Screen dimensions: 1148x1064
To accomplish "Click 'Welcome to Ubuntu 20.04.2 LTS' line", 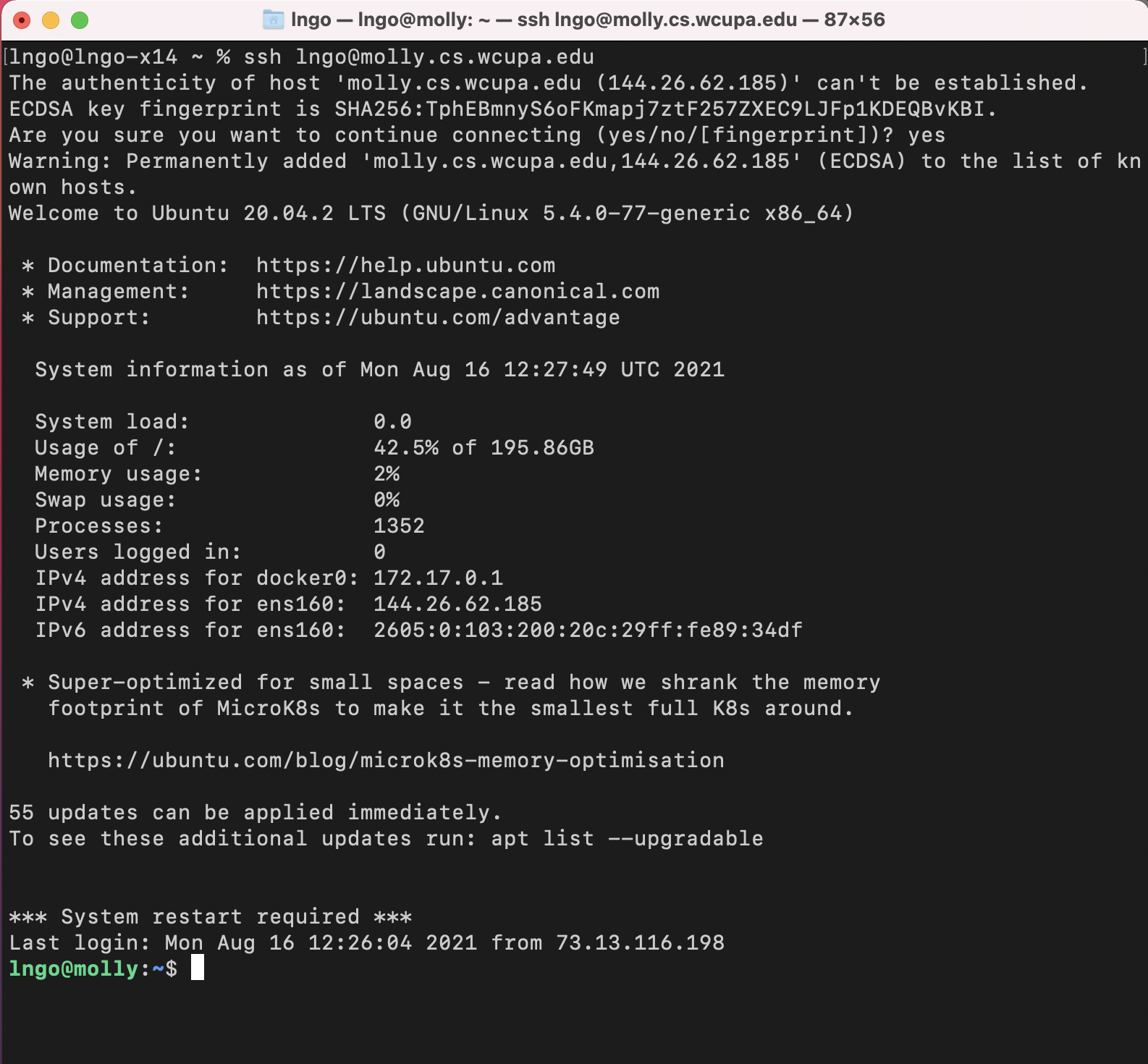I will tap(431, 214).
